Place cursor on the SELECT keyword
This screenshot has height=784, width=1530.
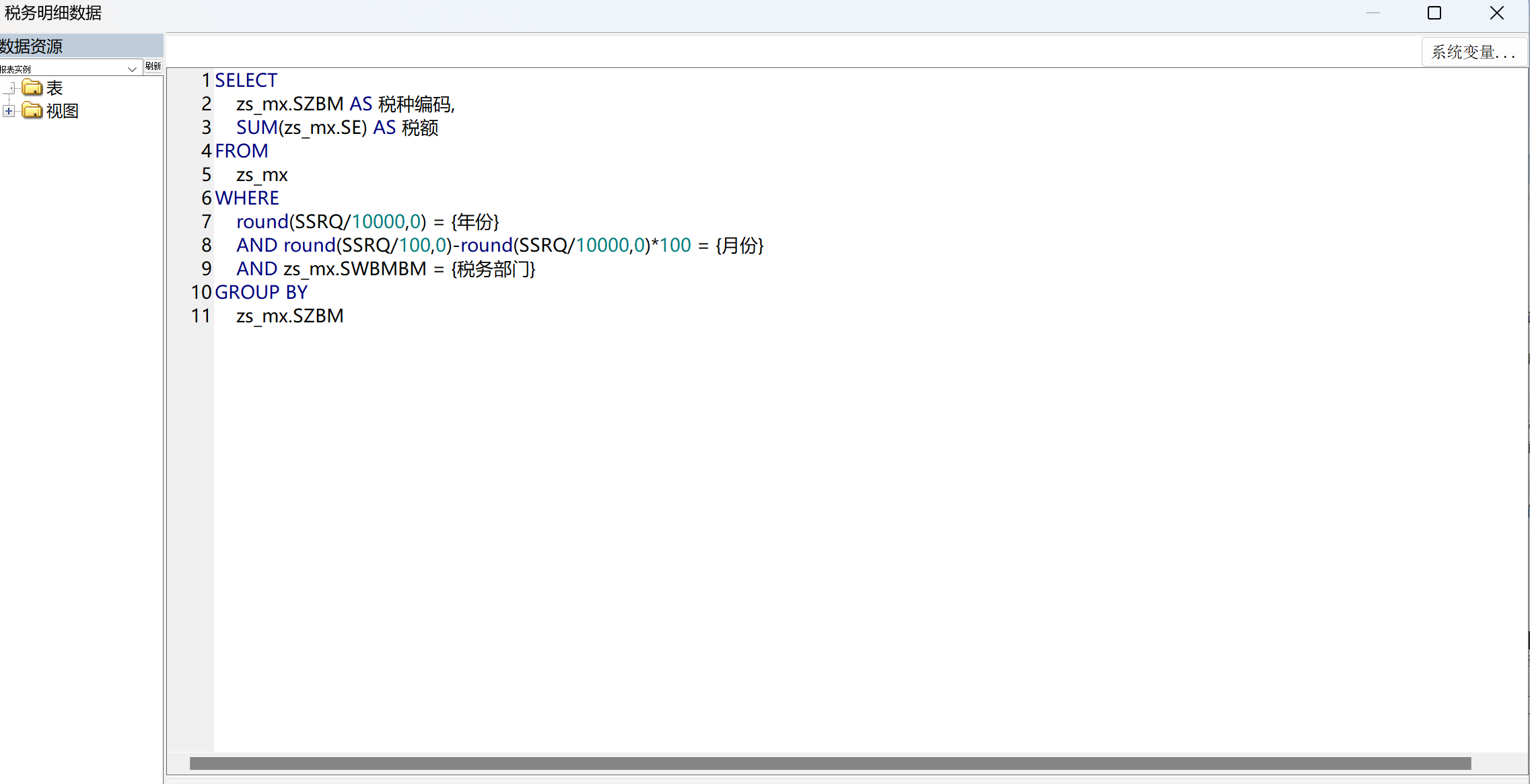tap(246, 80)
